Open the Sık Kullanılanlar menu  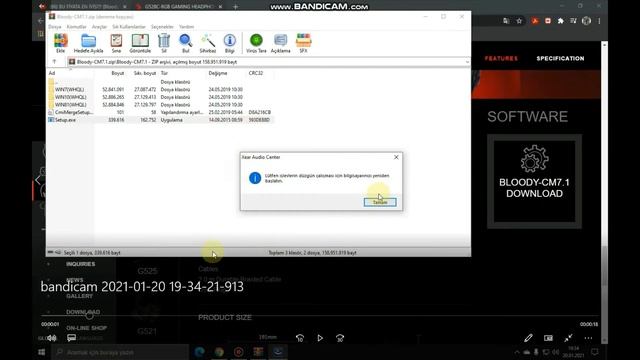(x=129, y=27)
